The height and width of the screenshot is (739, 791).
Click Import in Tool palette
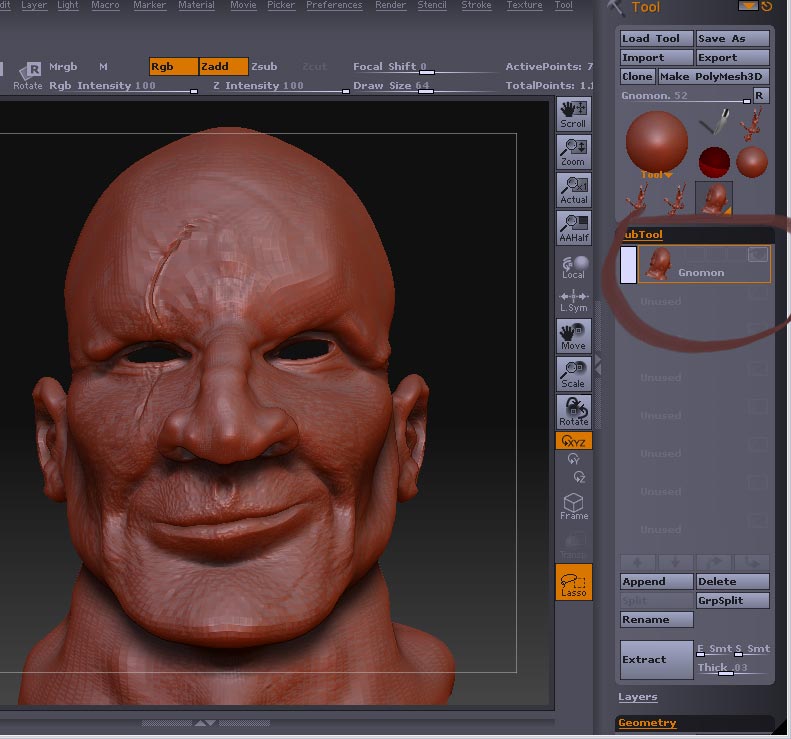click(x=656, y=58)
